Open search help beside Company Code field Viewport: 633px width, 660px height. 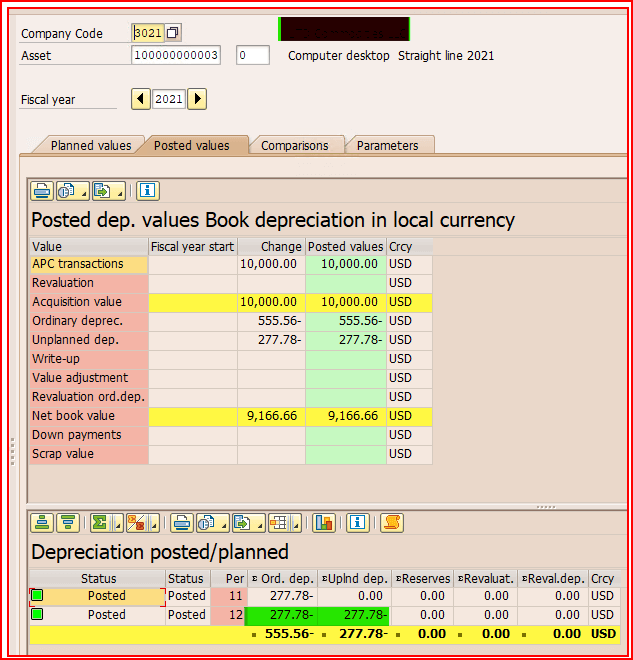[x=173, y=33]
